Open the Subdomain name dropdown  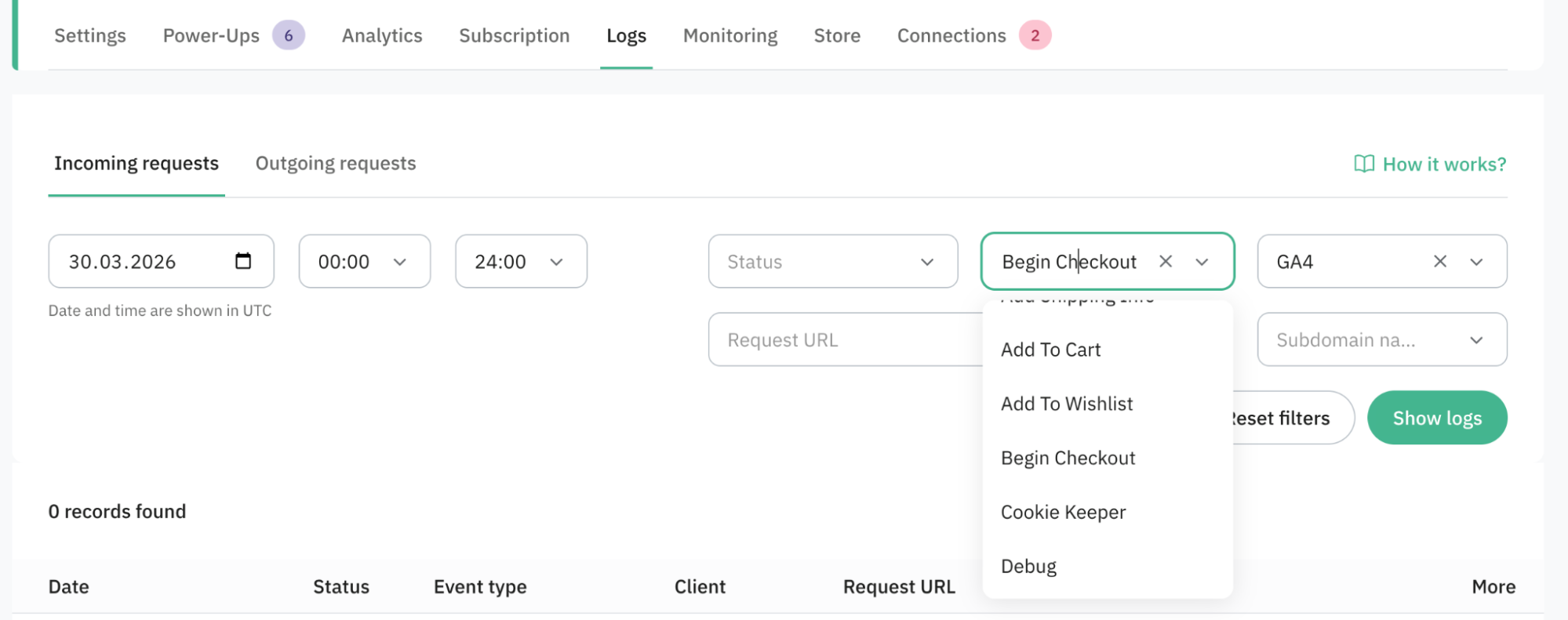(x=1382, y=339)
